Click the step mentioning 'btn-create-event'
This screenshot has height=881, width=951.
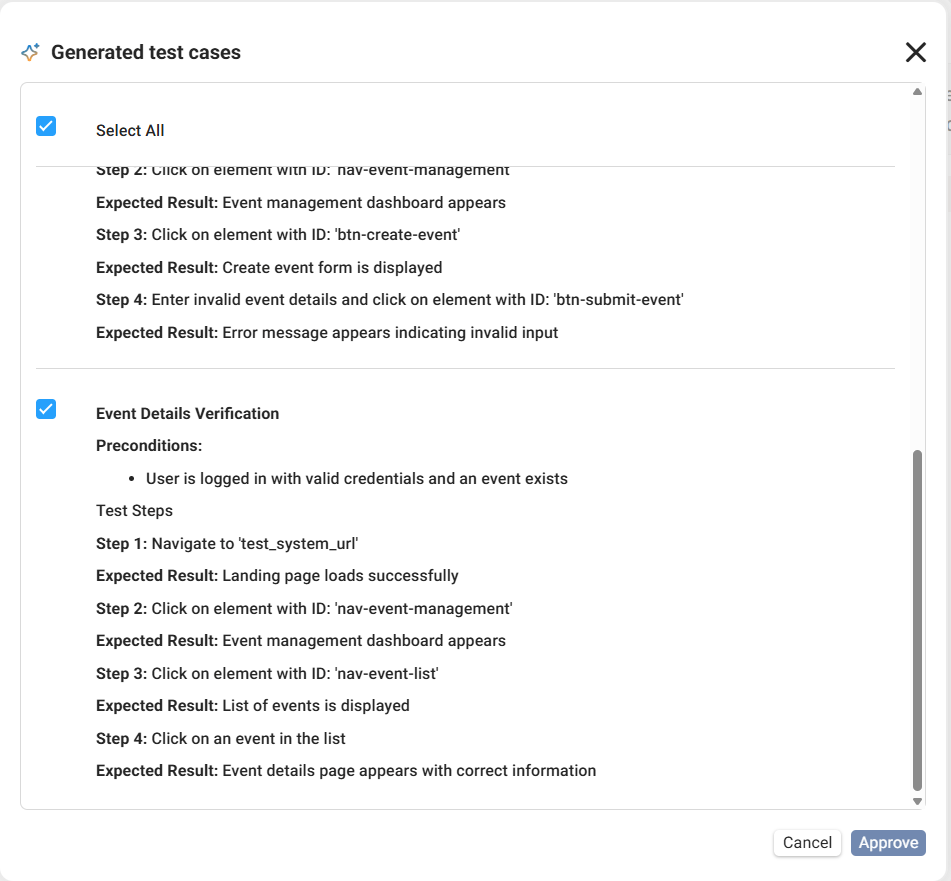pyautogui.click(x=278, y=235)
